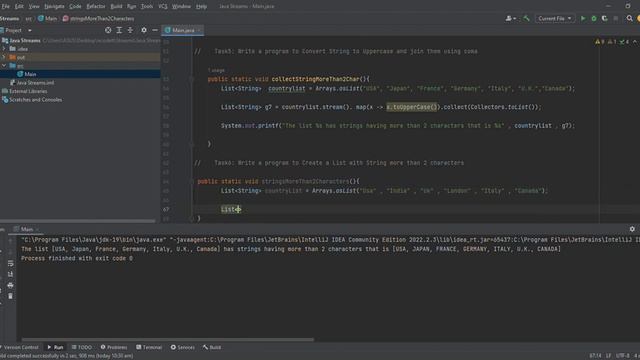Viewport: 640px width, 360px height.
Task: Select External Libraries node
Action: (x=24, y=91)
